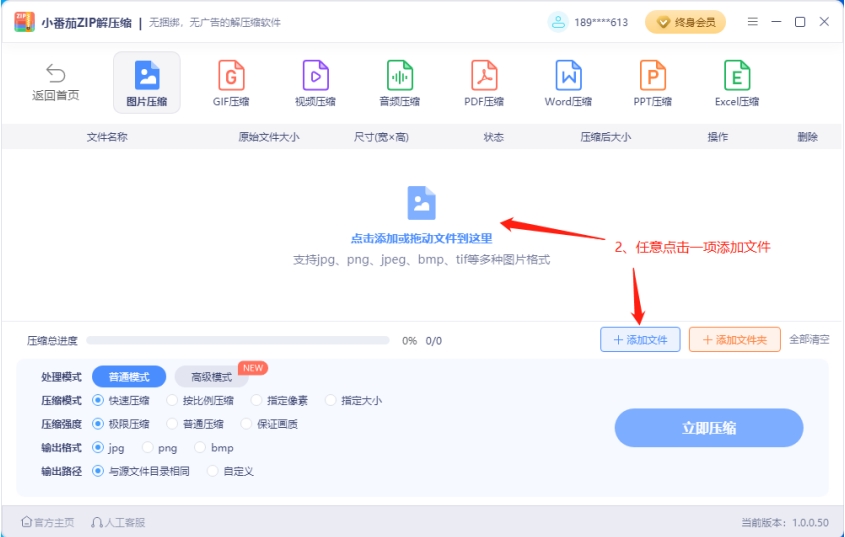
Task: Select the 普通压缩 compression strength
Action: coord(173,424)
